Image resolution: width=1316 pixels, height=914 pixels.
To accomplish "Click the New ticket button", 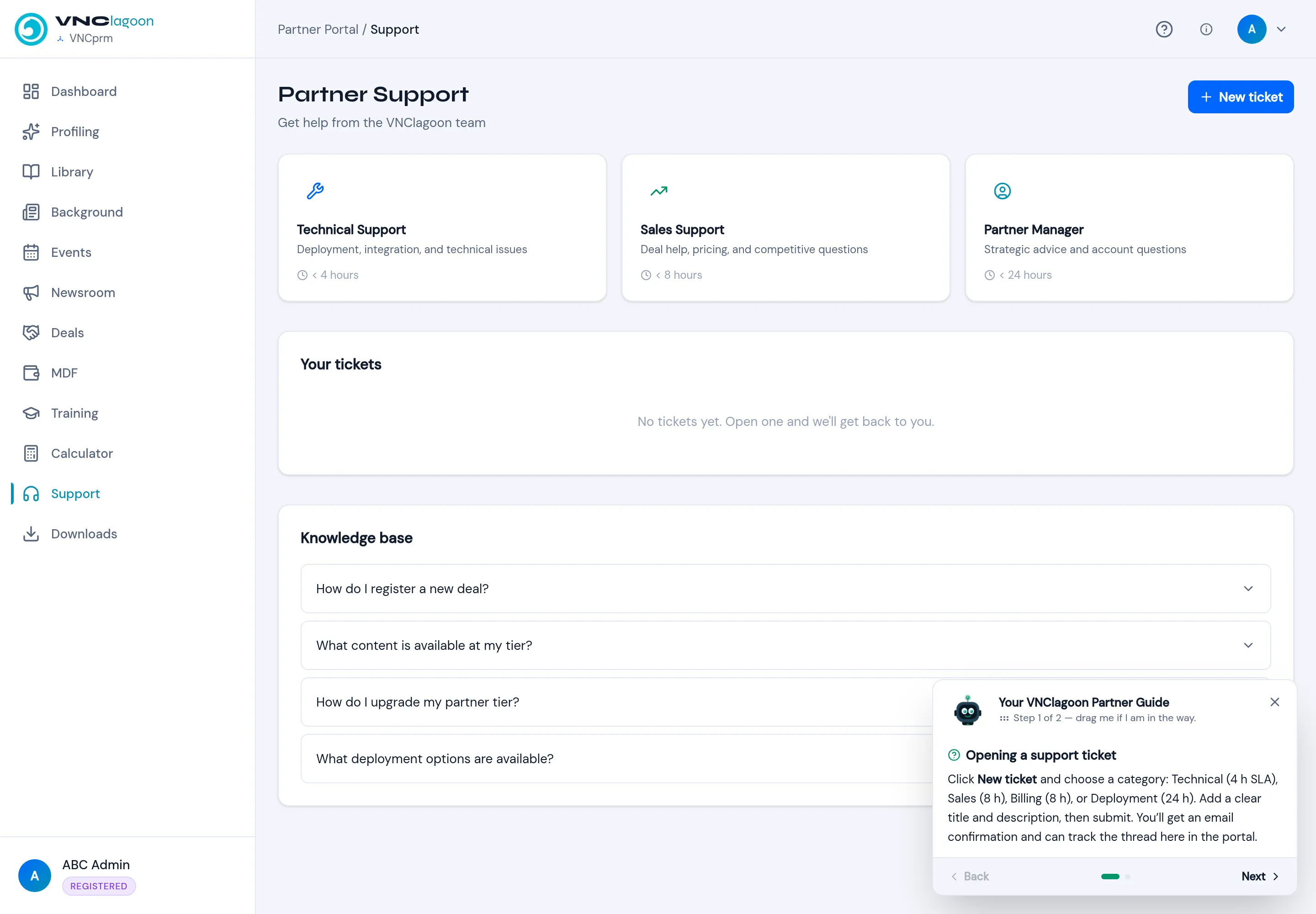I will tap(1241, 97).
